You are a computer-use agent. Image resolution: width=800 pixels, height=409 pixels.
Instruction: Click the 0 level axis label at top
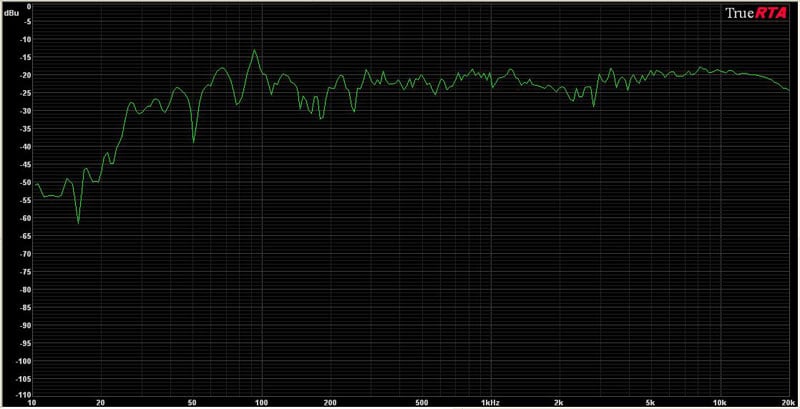tap(29, 5)
